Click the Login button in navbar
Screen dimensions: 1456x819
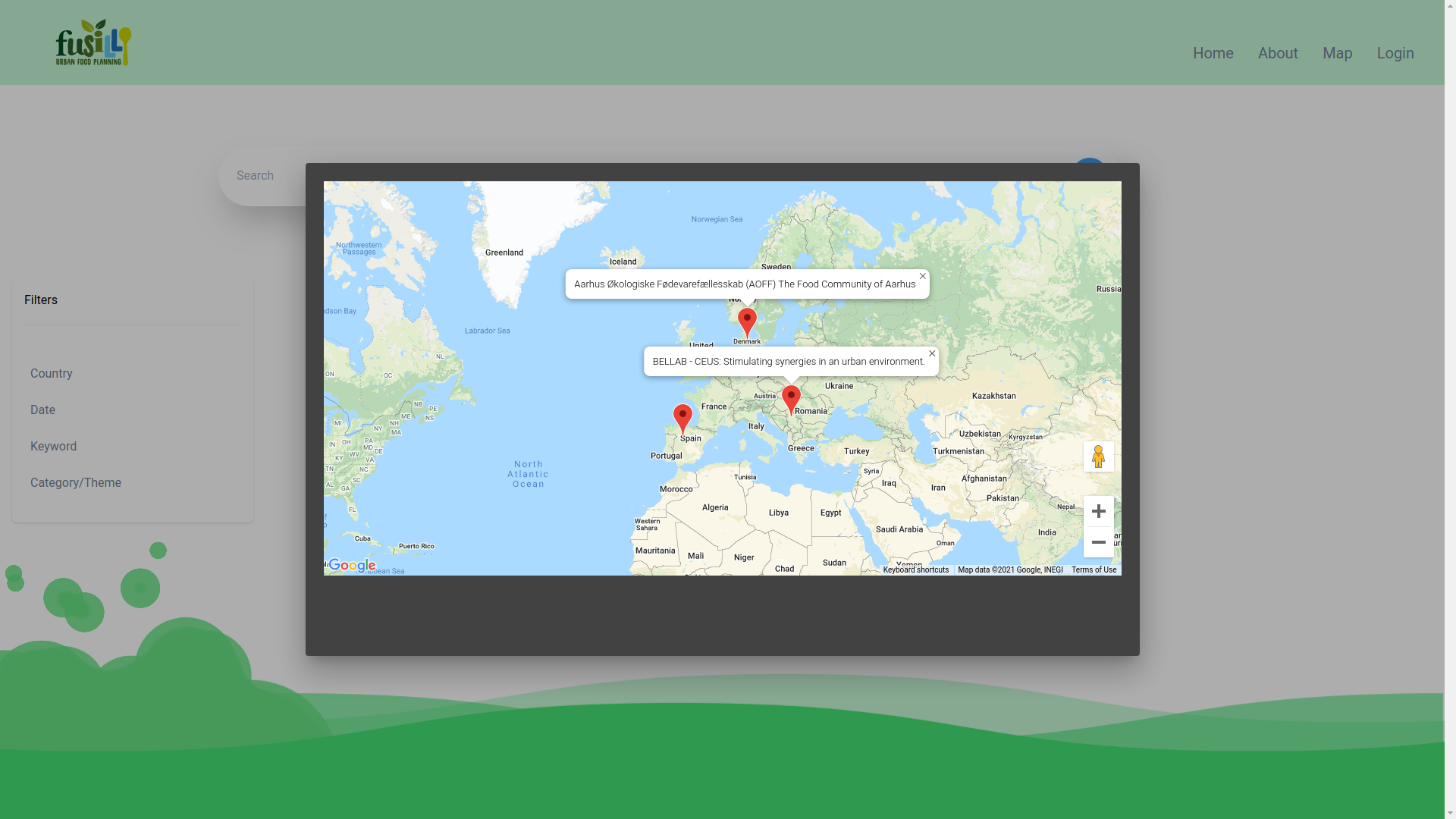(x=1395, y=52)
